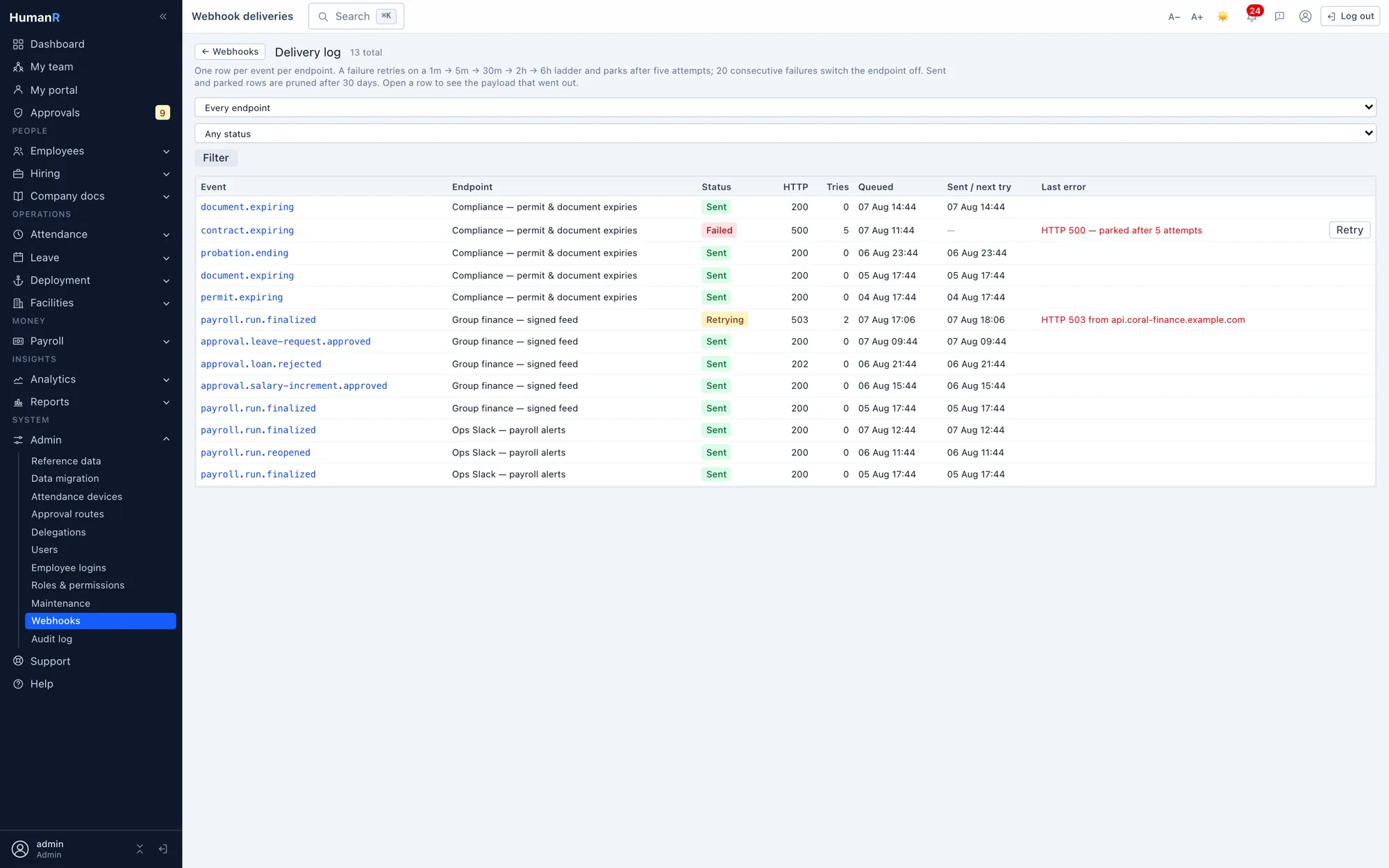This screenshot has height=868, width=1389.
Task: Click the Admin sliders icon
Action: click(x=18, y=440)
